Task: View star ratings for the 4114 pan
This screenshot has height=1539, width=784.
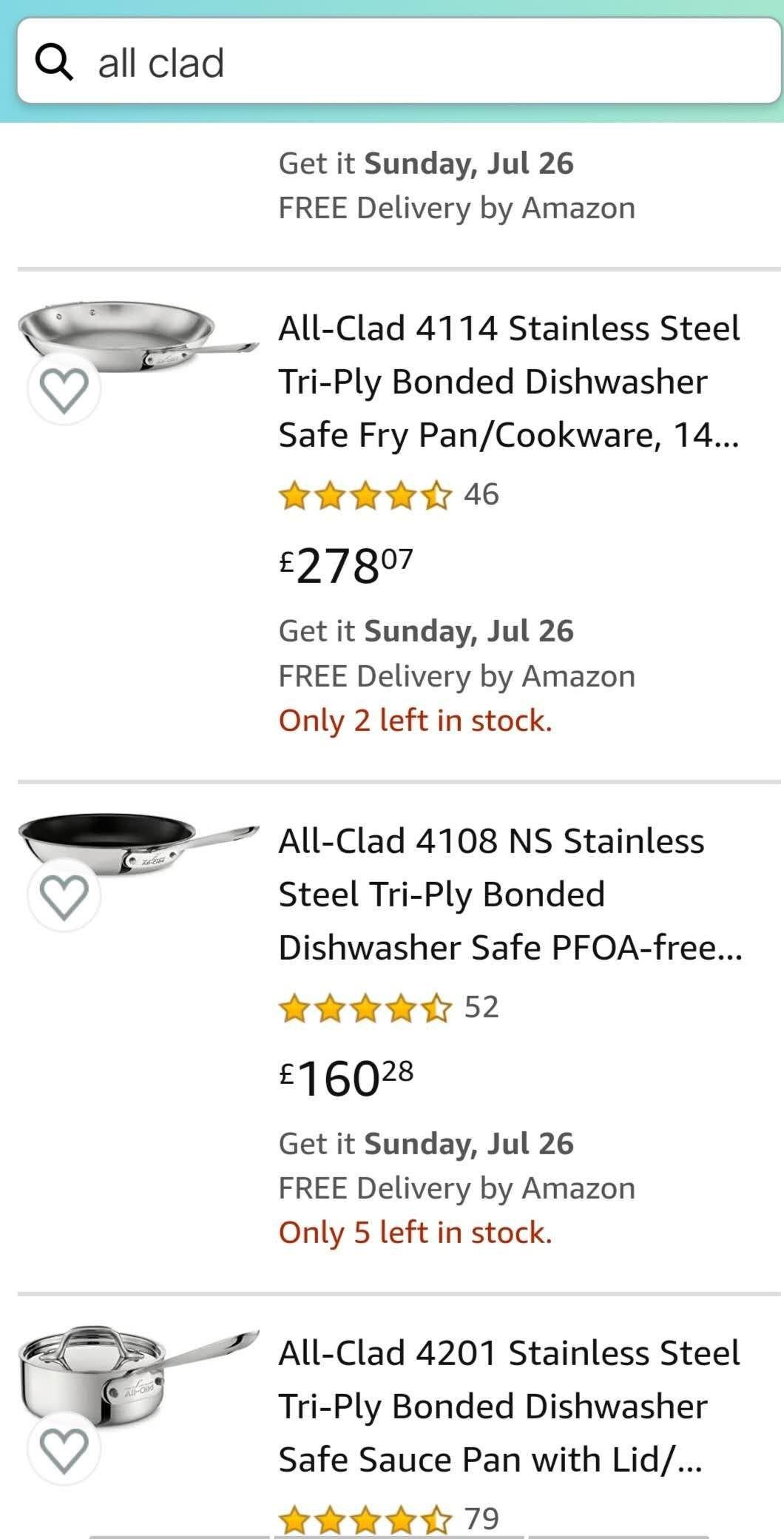Action: (x=365, y=495)
